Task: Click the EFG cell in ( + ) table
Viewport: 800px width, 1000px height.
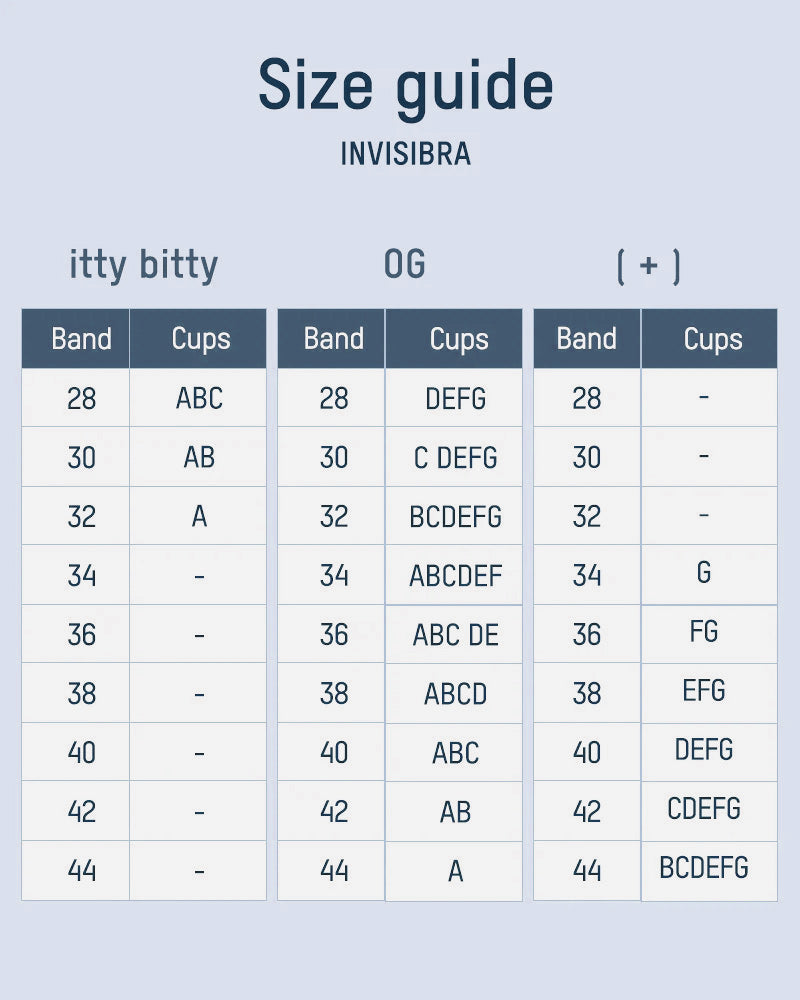Action: pos(704,691)
